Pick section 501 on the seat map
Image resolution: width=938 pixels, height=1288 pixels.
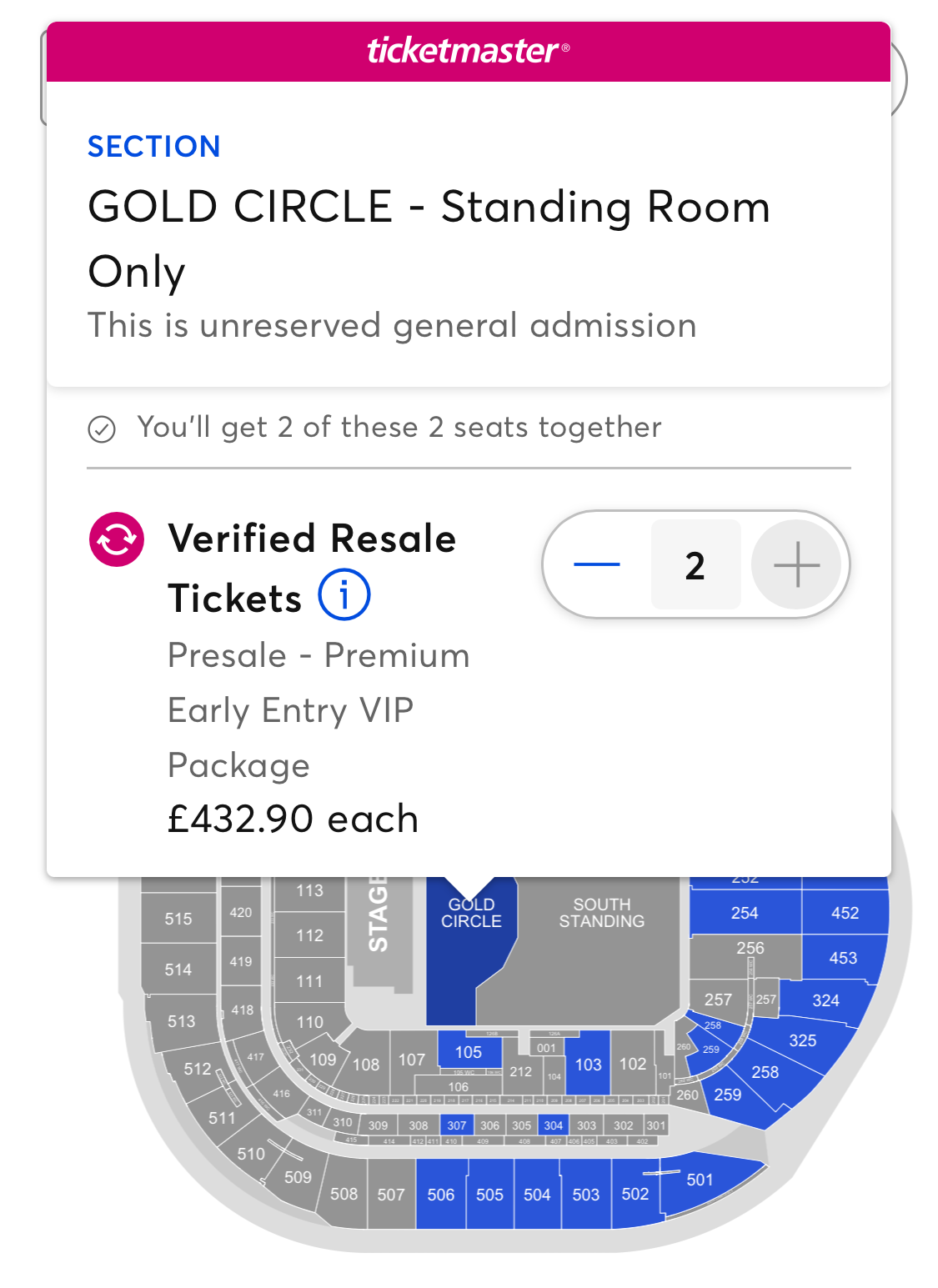pos(700,1180)
